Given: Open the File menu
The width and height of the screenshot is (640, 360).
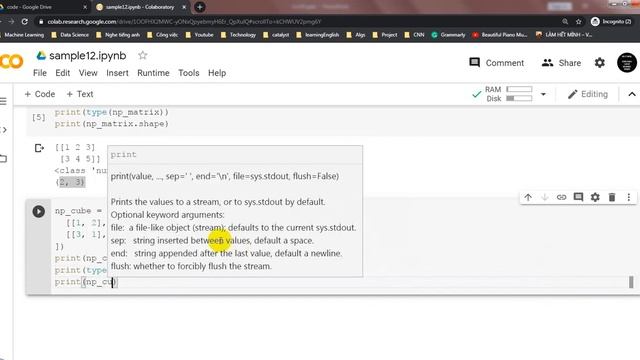Looking at the screenshot, I should click(40, 73).
